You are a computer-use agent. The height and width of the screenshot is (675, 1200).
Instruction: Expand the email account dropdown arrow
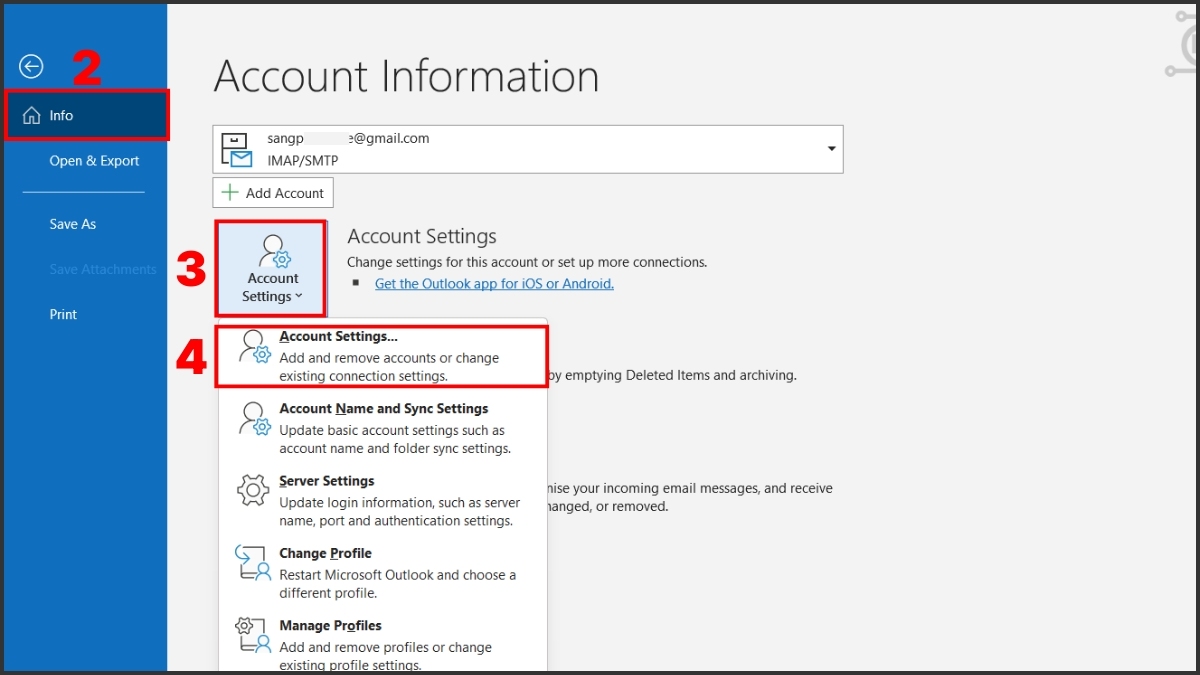coord(830,149)
